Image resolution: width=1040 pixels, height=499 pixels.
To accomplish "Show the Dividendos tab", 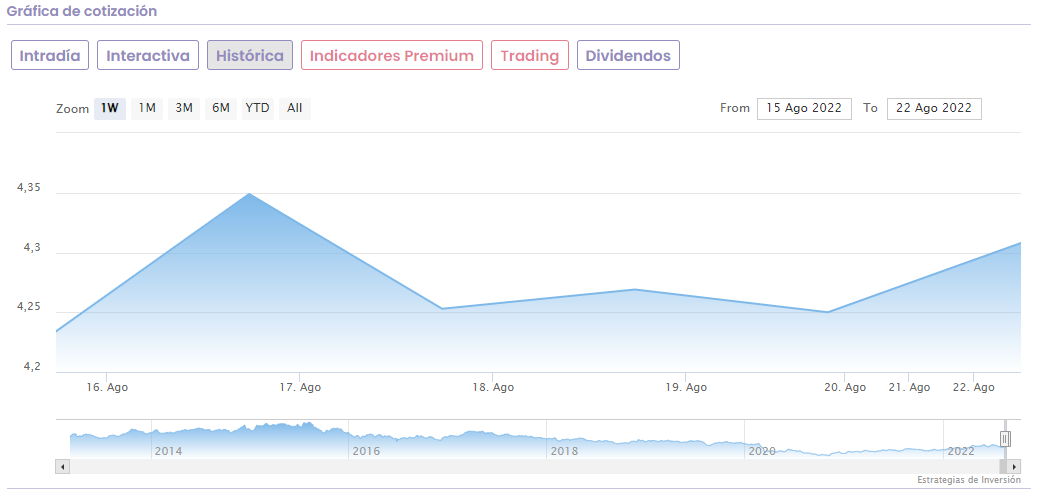I will pyautogui.click(x=628, y=55).
